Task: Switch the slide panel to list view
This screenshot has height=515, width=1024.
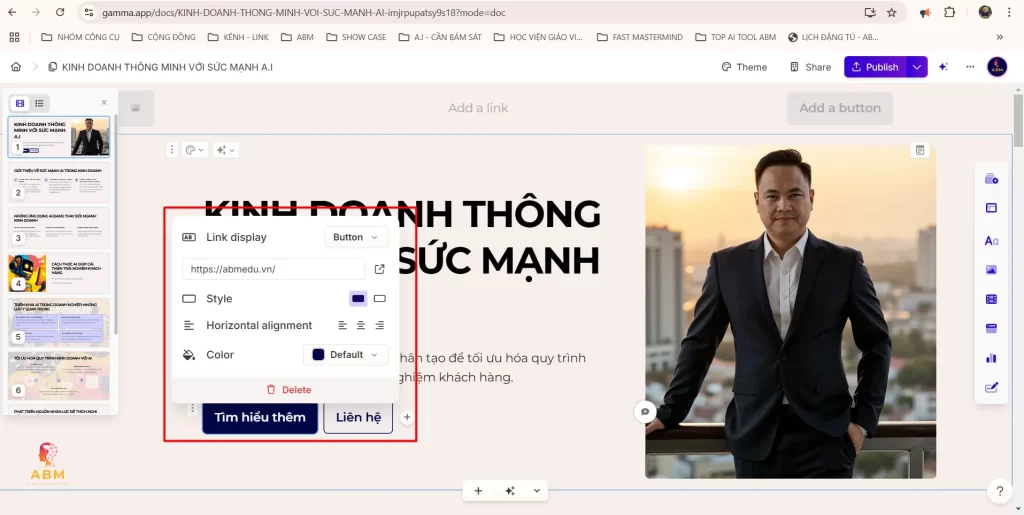Action: 40,103
